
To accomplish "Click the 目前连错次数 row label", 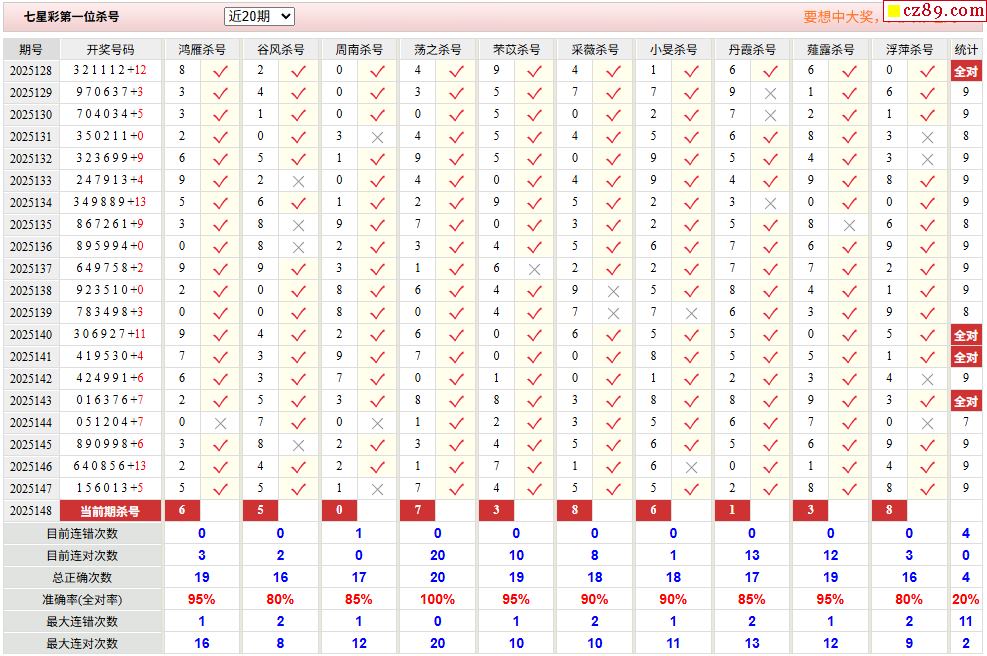I will [82, 534].
